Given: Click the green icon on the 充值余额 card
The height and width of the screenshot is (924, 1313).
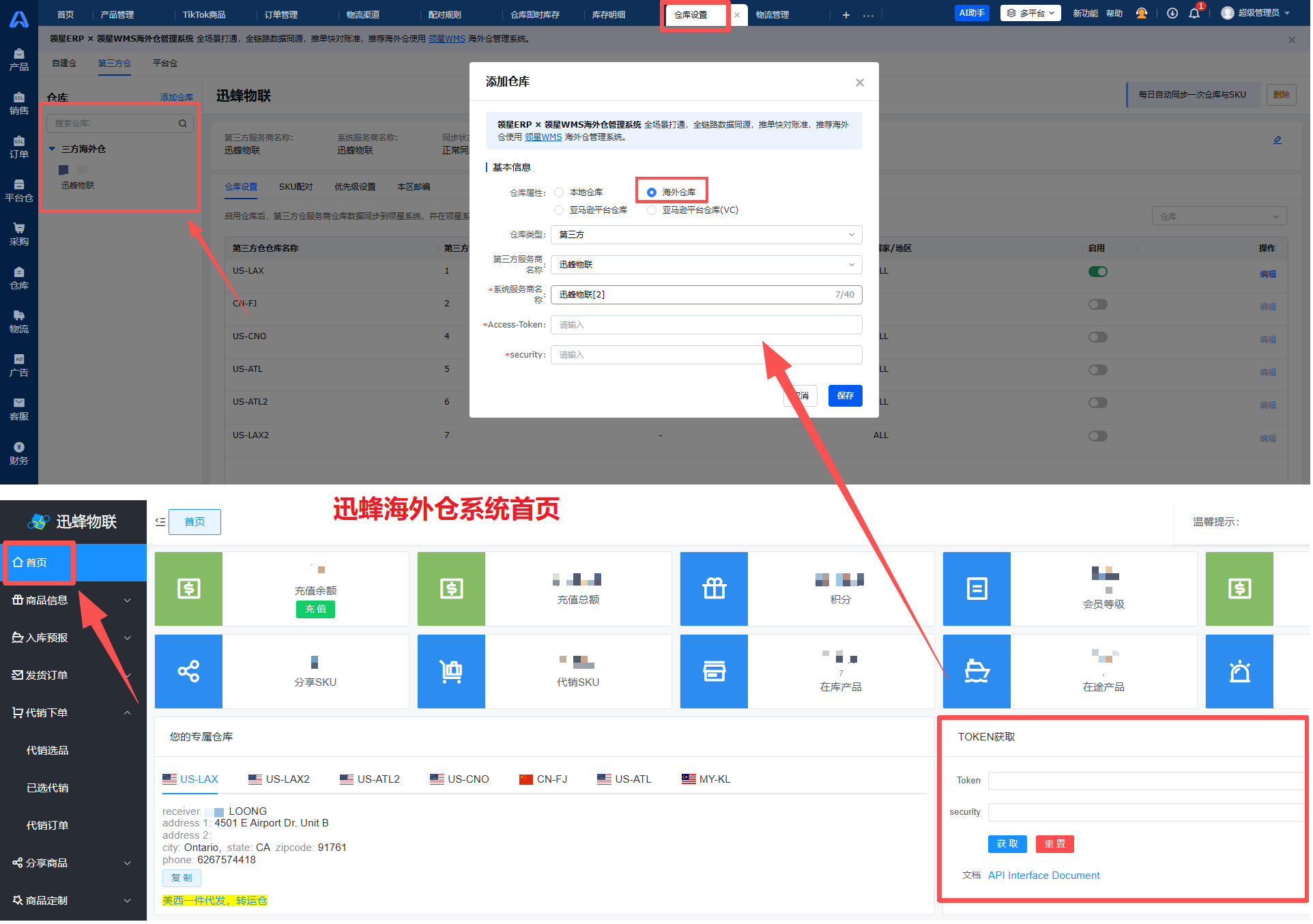Looking at the screenshot, I should (x=189, y=588).
